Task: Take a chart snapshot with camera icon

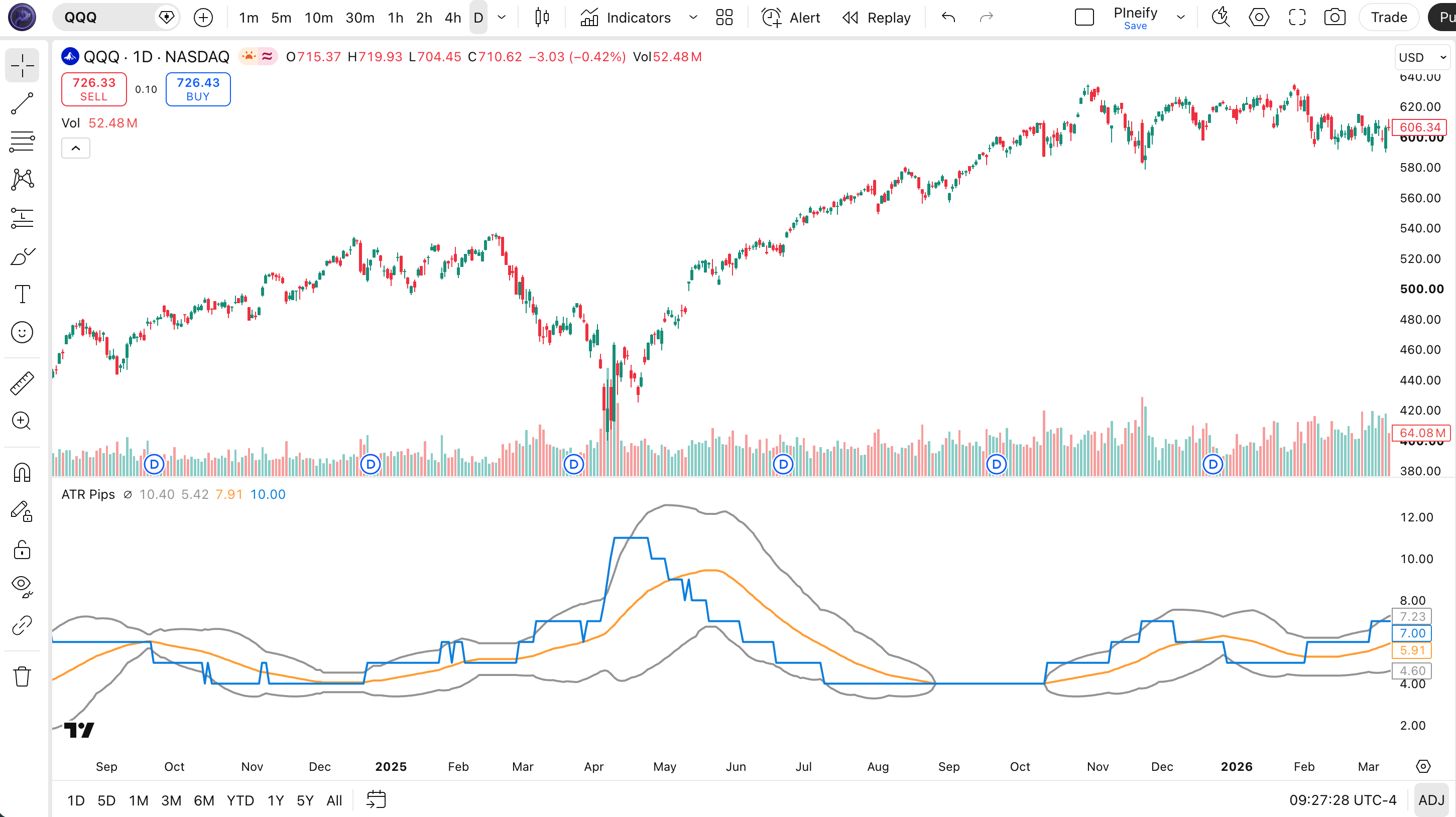Action: coord(1335,18)
